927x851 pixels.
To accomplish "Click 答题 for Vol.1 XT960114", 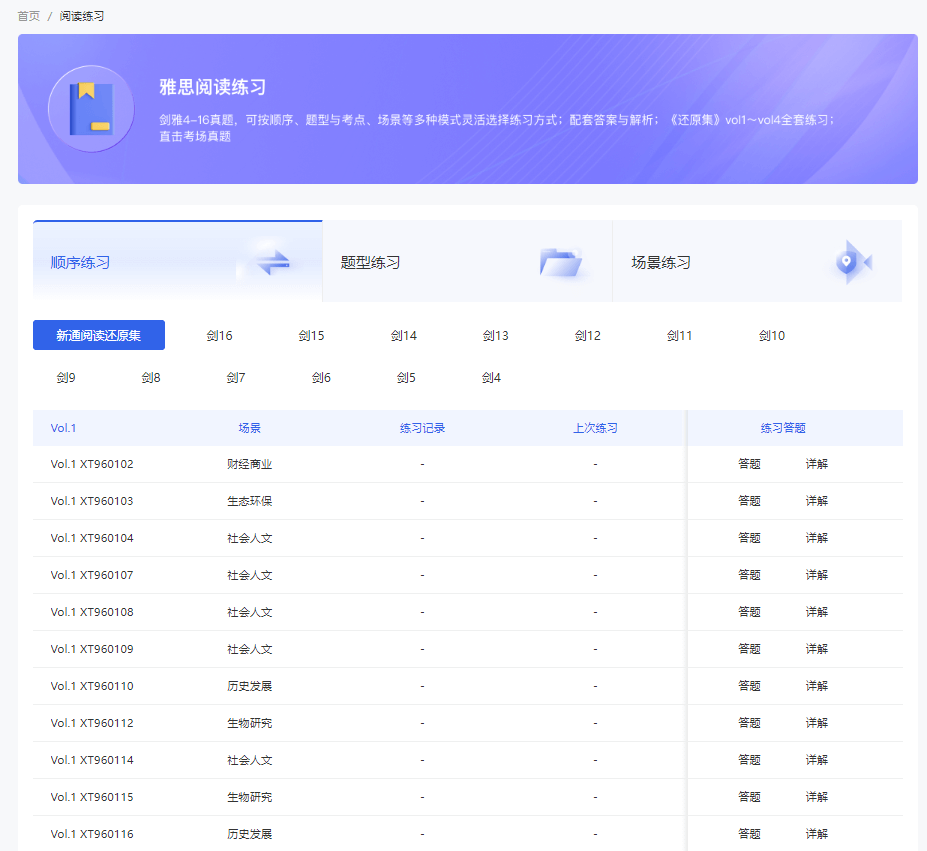I will coord(749,760).
